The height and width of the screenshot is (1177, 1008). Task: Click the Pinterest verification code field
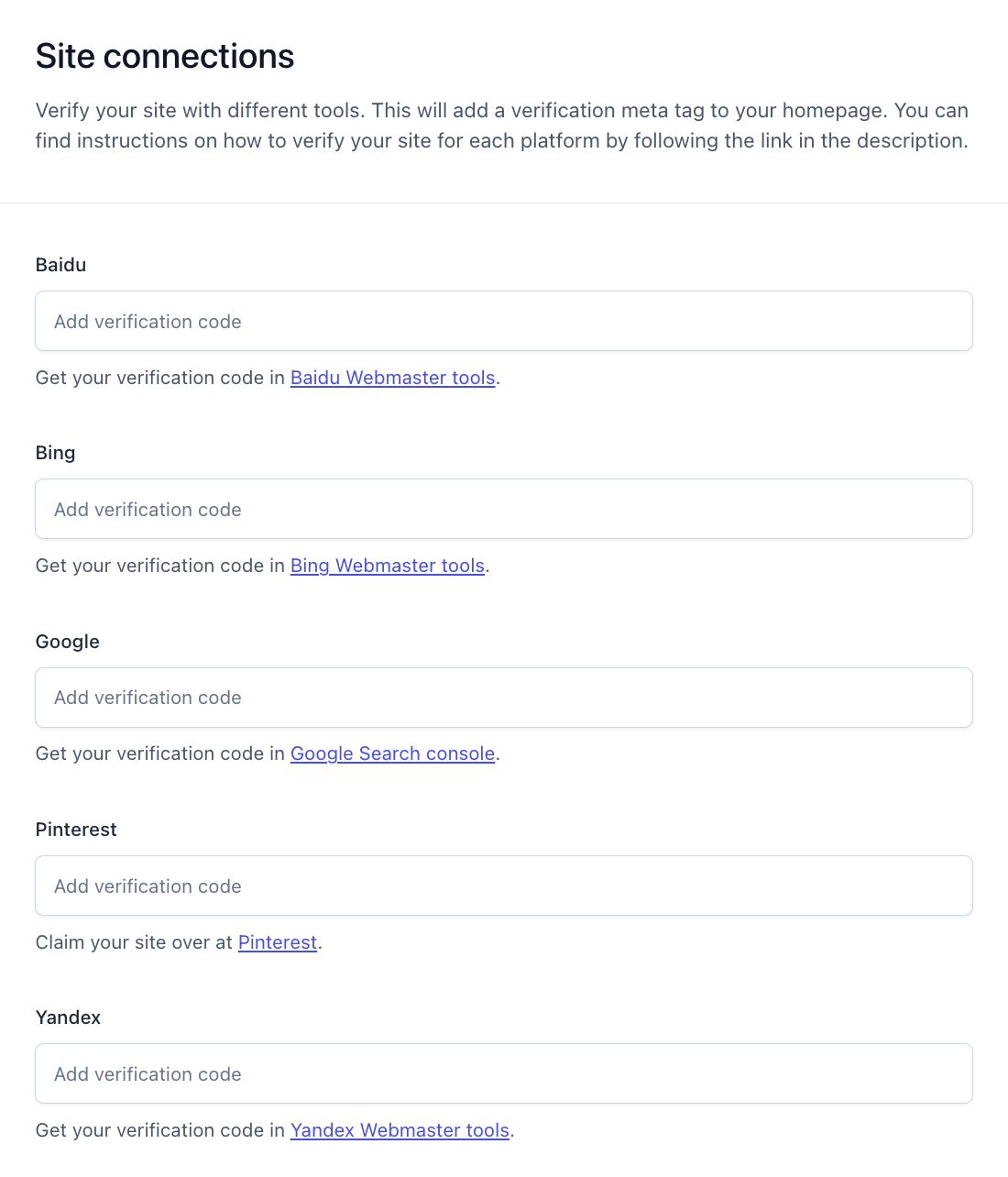(x=504, y=885)
